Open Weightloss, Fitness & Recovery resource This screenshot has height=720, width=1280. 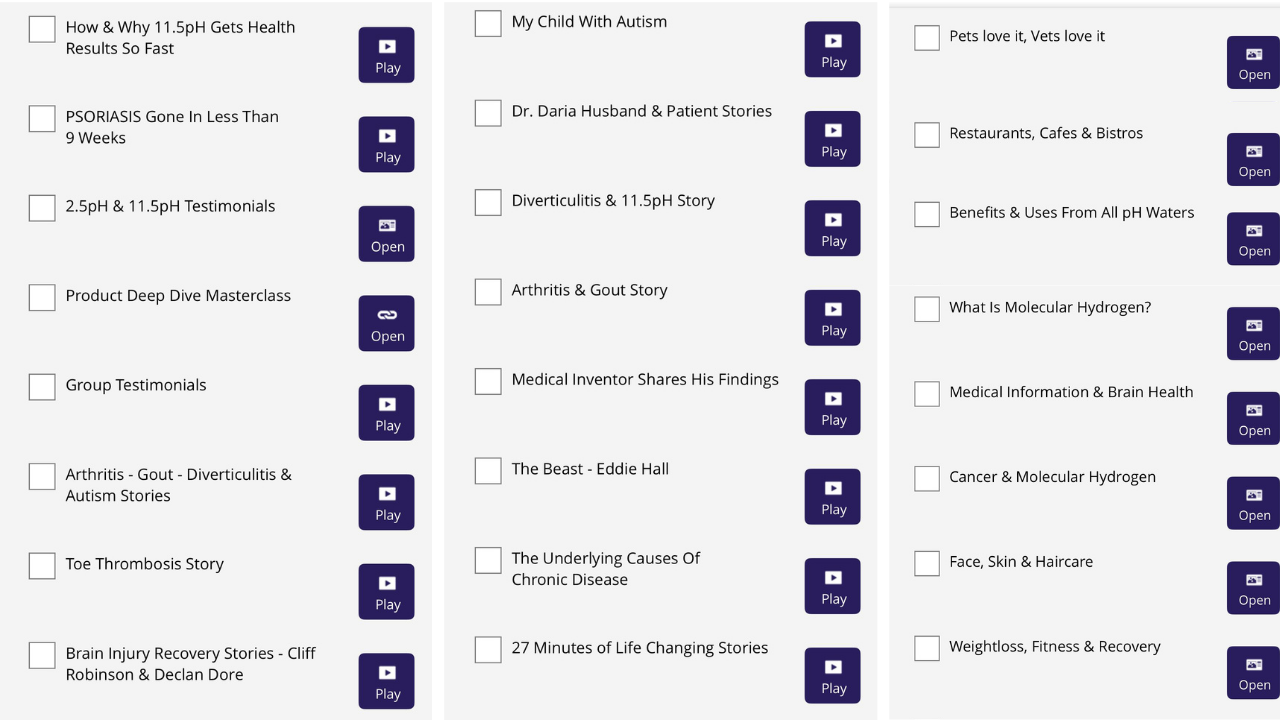click(x=1254, y=673)
